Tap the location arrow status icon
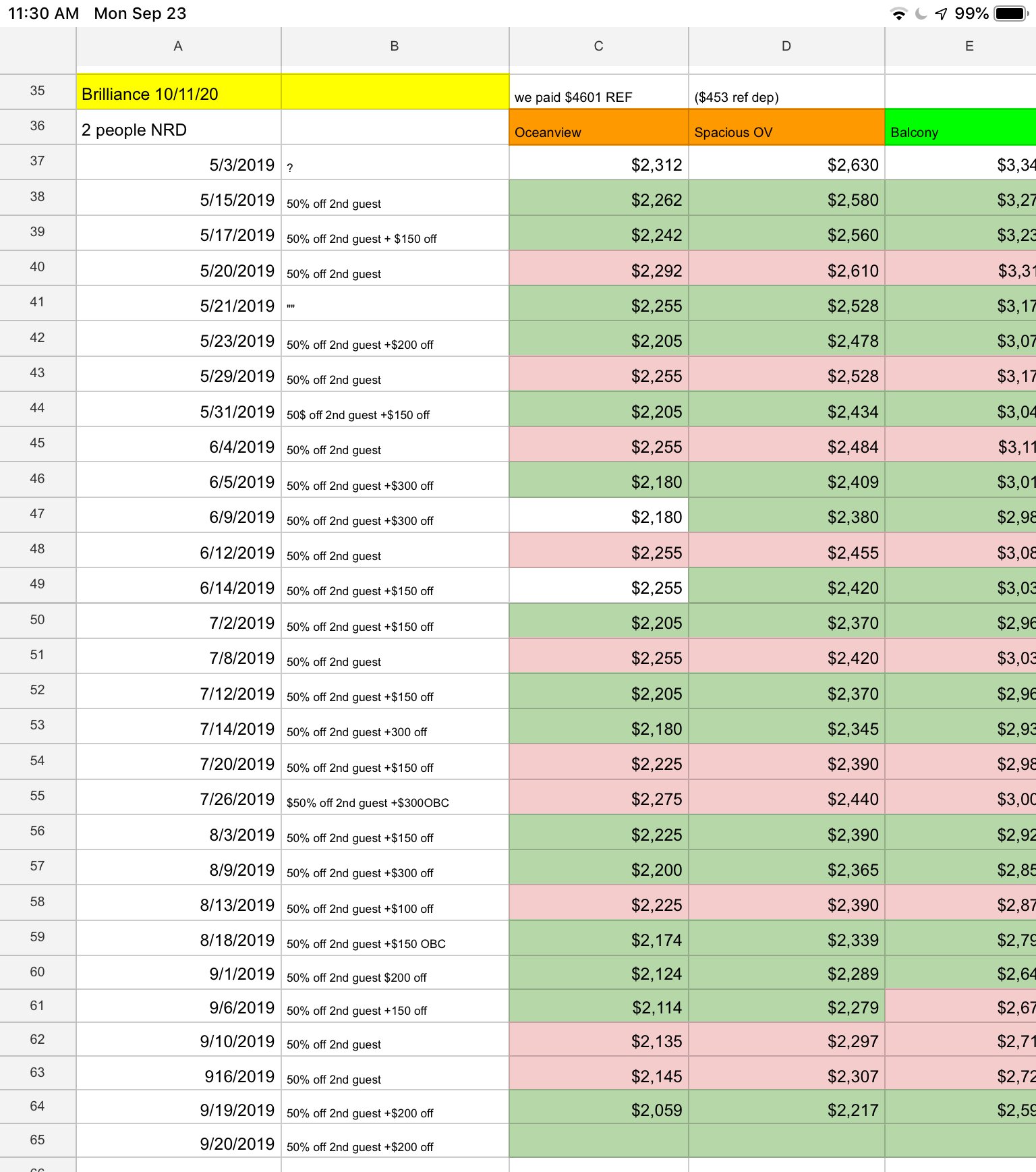 (x=941, y=13)
